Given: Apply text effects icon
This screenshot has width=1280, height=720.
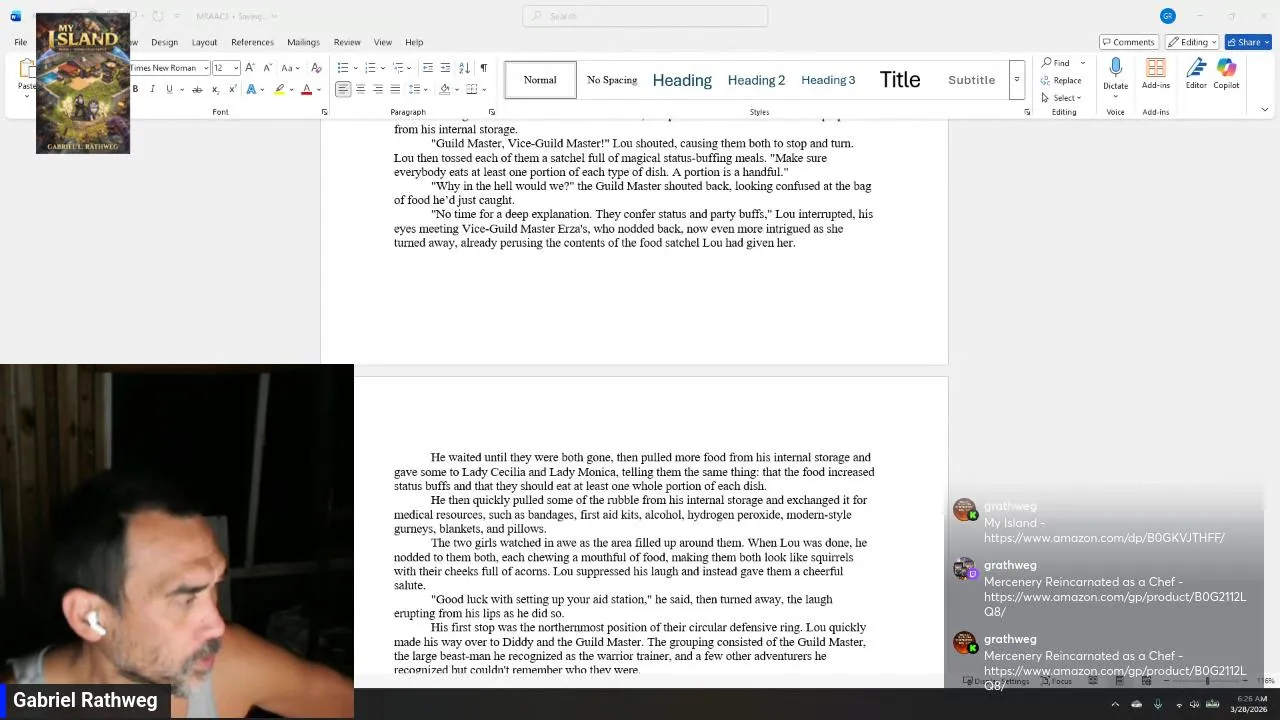Looking at the screenshot, I should pos(253,89).
